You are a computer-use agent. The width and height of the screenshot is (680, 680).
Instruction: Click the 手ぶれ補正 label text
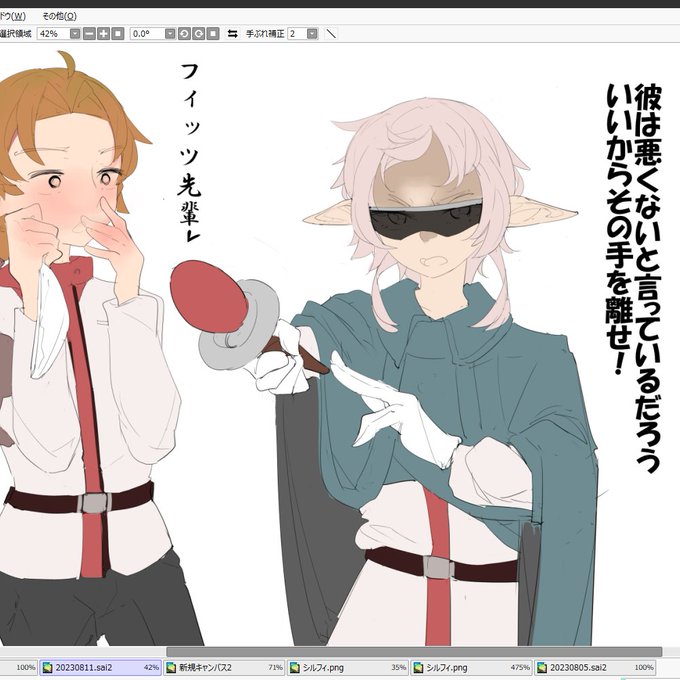[265, 34]
